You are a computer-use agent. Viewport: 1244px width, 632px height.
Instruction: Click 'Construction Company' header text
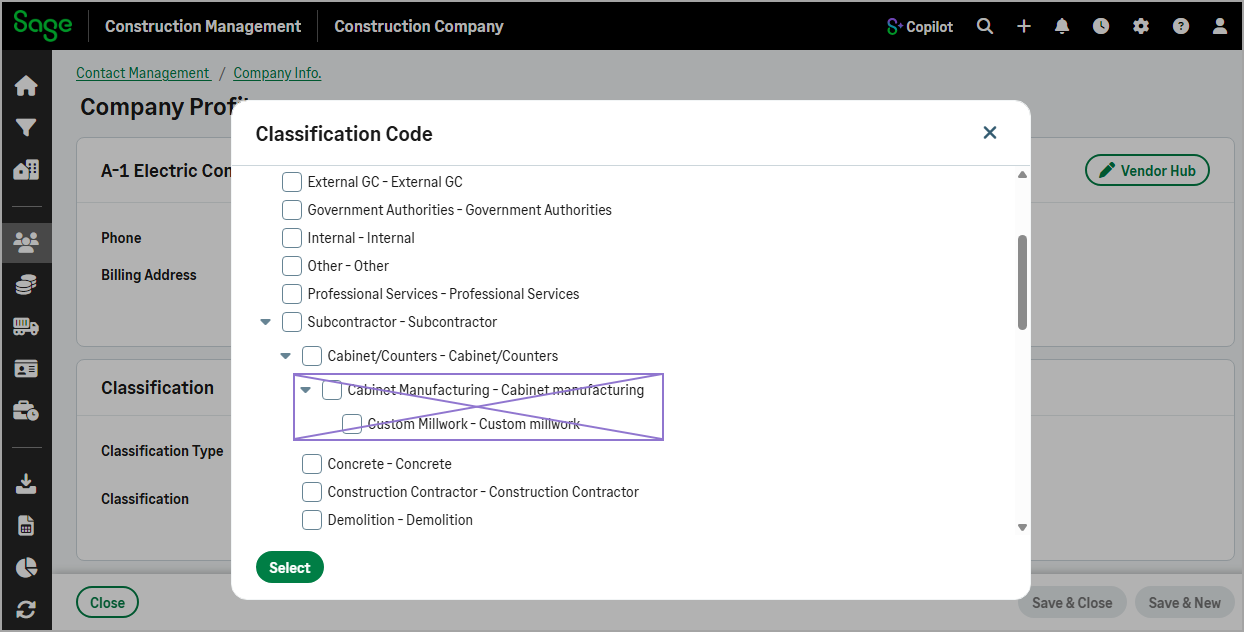(x=419, y=27)
